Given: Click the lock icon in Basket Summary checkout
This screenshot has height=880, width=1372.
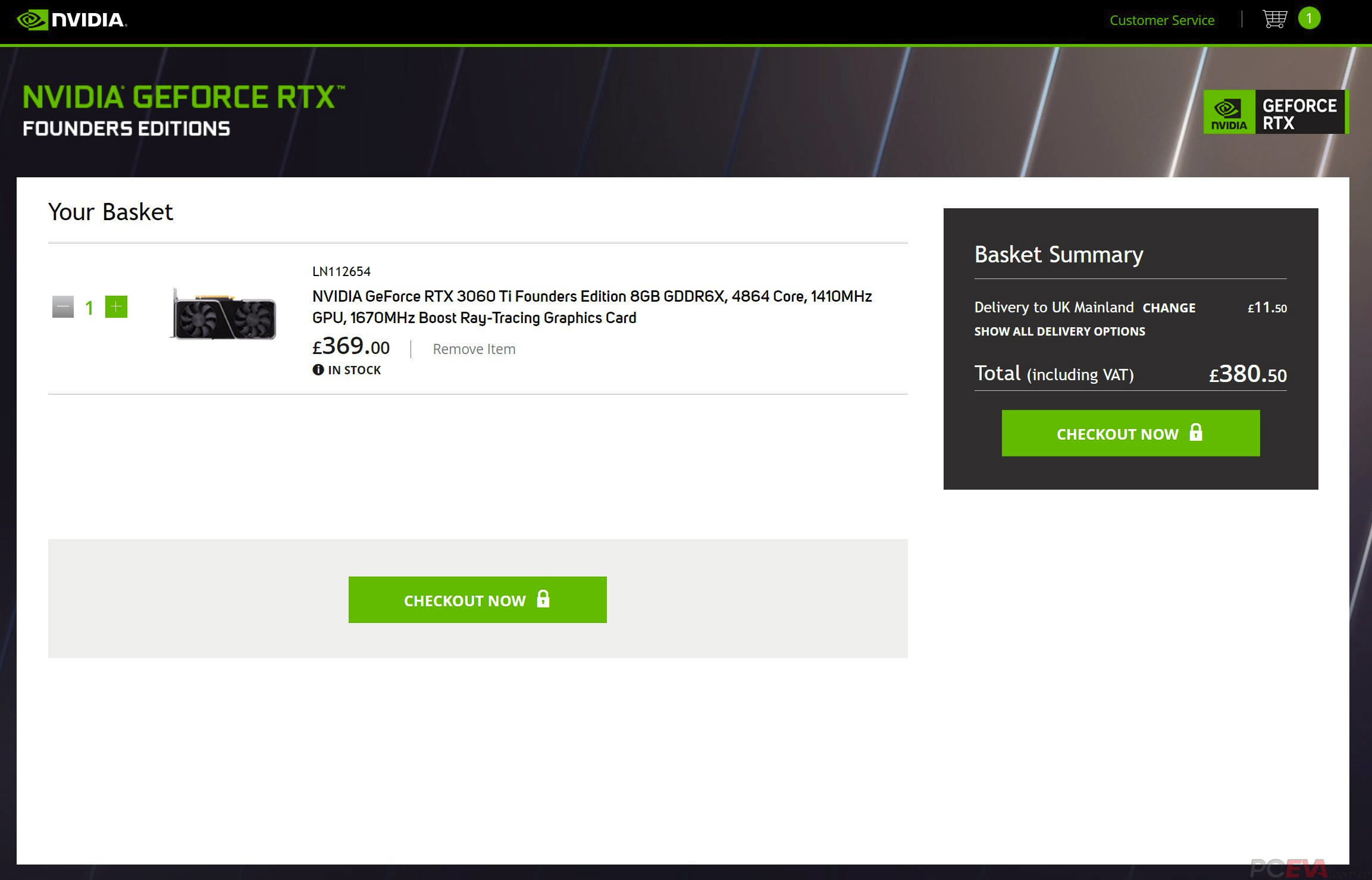Looking at the screenshot, I should click(1195, 433).
